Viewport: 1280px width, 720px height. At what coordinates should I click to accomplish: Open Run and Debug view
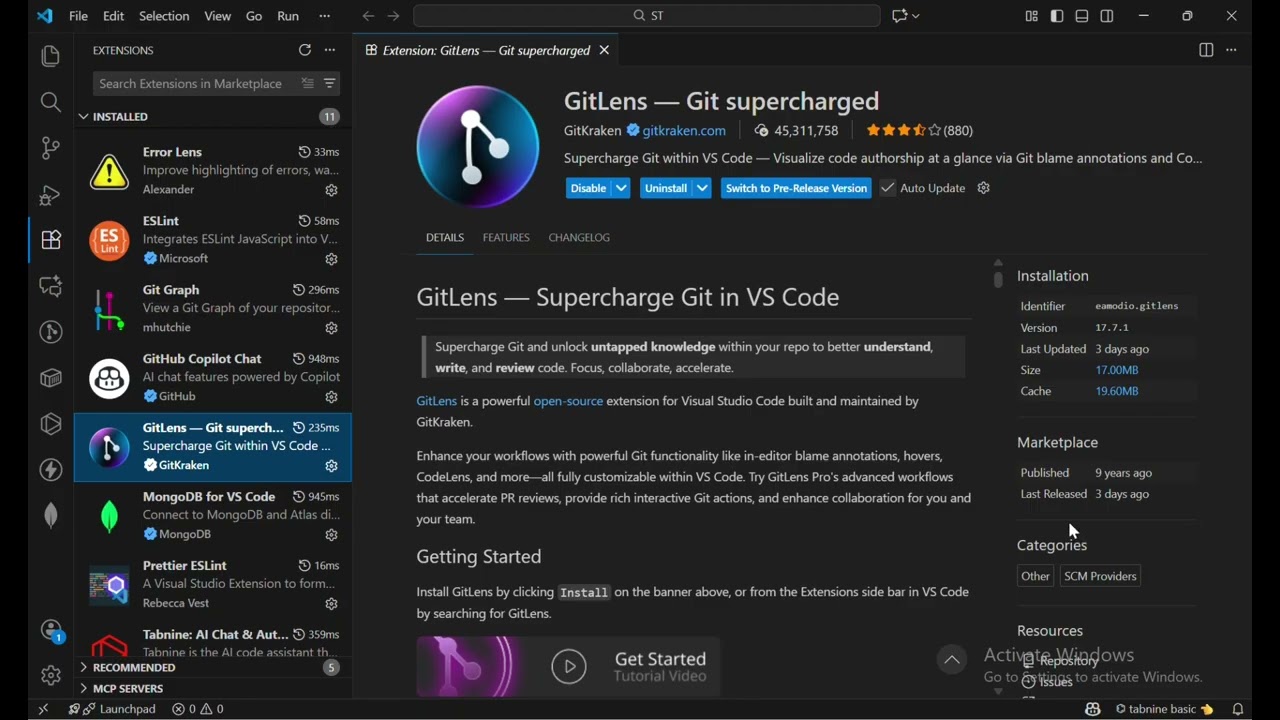coord(50,195)
